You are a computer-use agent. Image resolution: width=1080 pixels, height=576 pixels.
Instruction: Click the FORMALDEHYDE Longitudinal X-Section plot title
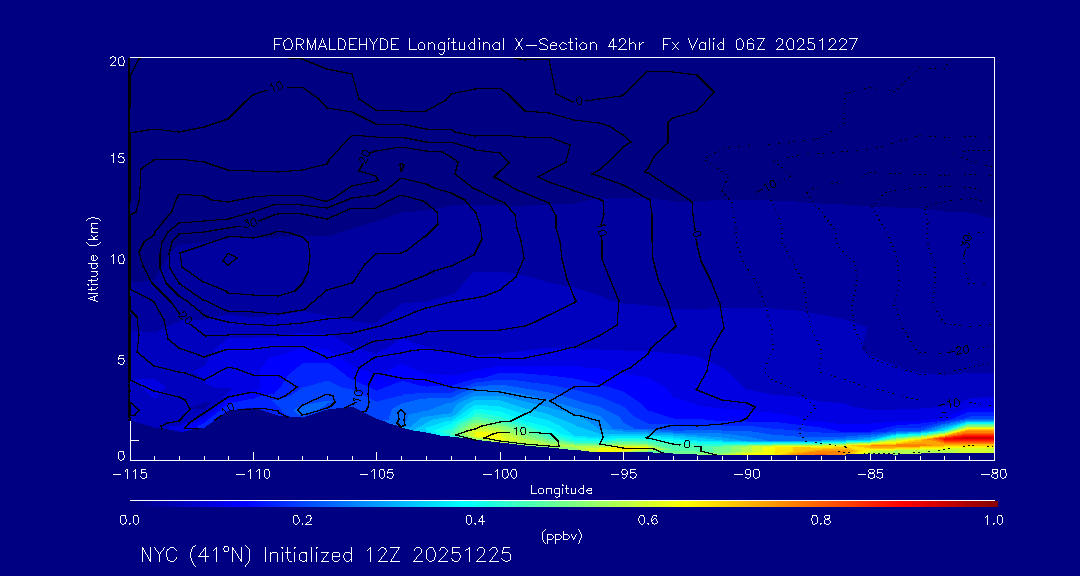565,44
